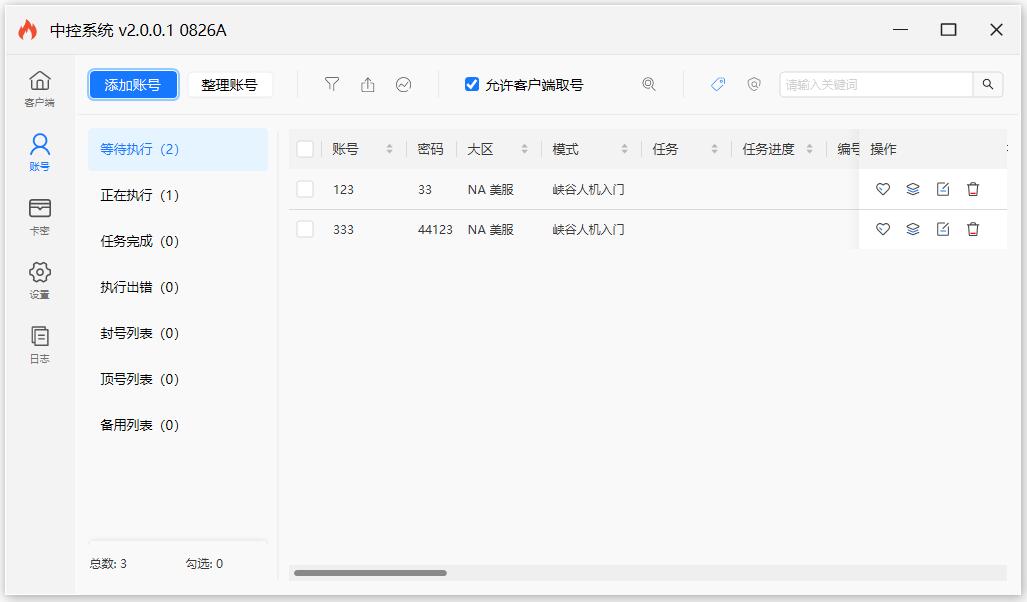
Task: Click the layers icon for account 333
Action: pyautogui.click(x=913, y=229)
